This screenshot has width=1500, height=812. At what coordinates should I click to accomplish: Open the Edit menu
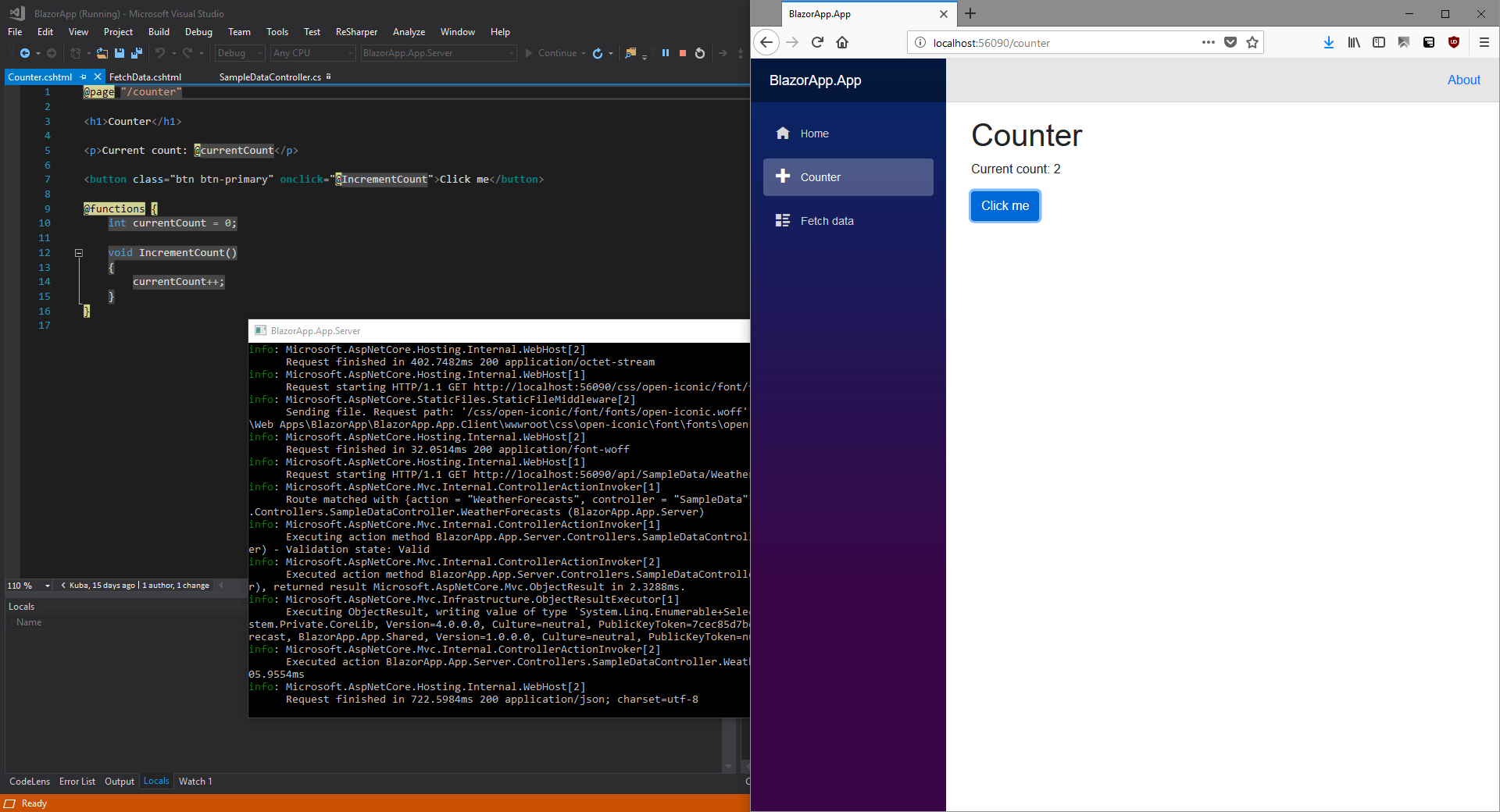tap(45, 32)
